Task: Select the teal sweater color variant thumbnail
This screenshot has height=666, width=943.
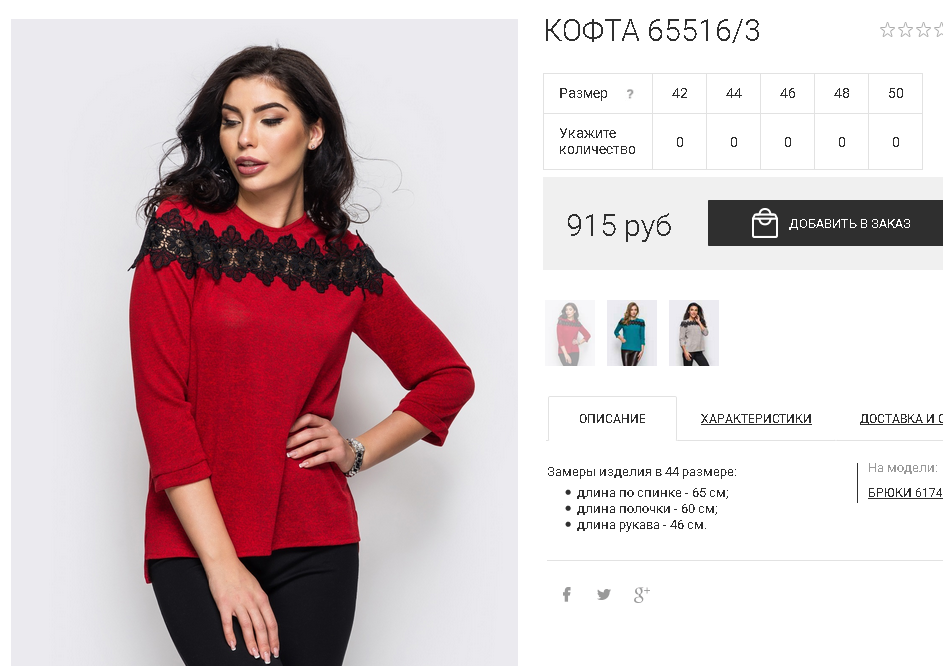Action: coord(632,333)
